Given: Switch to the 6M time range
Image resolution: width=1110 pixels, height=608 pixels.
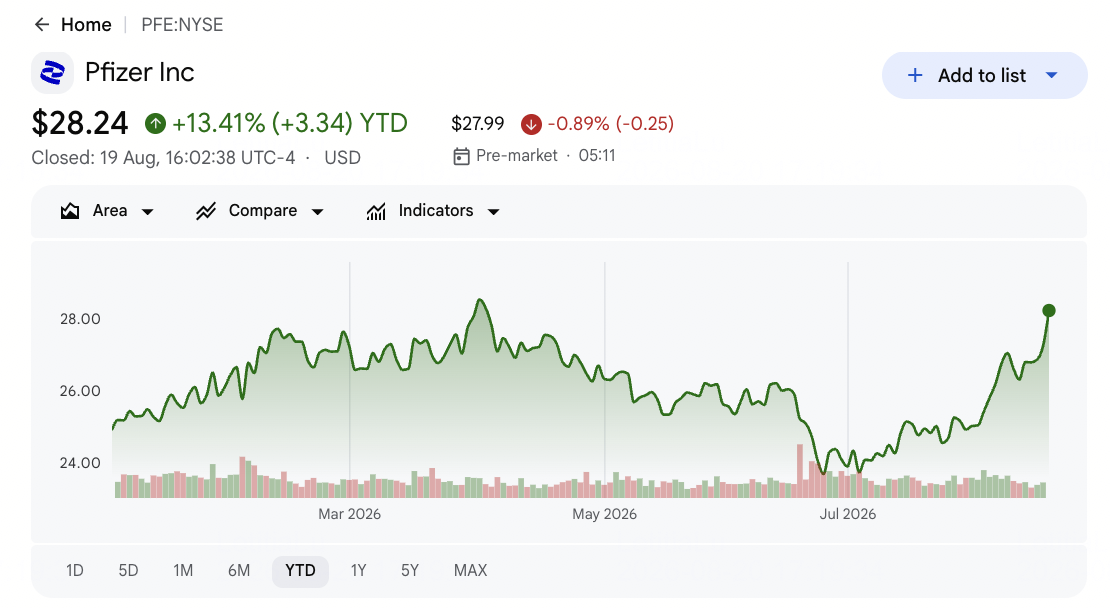Looking at the screenshot, I should click(x=239, y=570).
